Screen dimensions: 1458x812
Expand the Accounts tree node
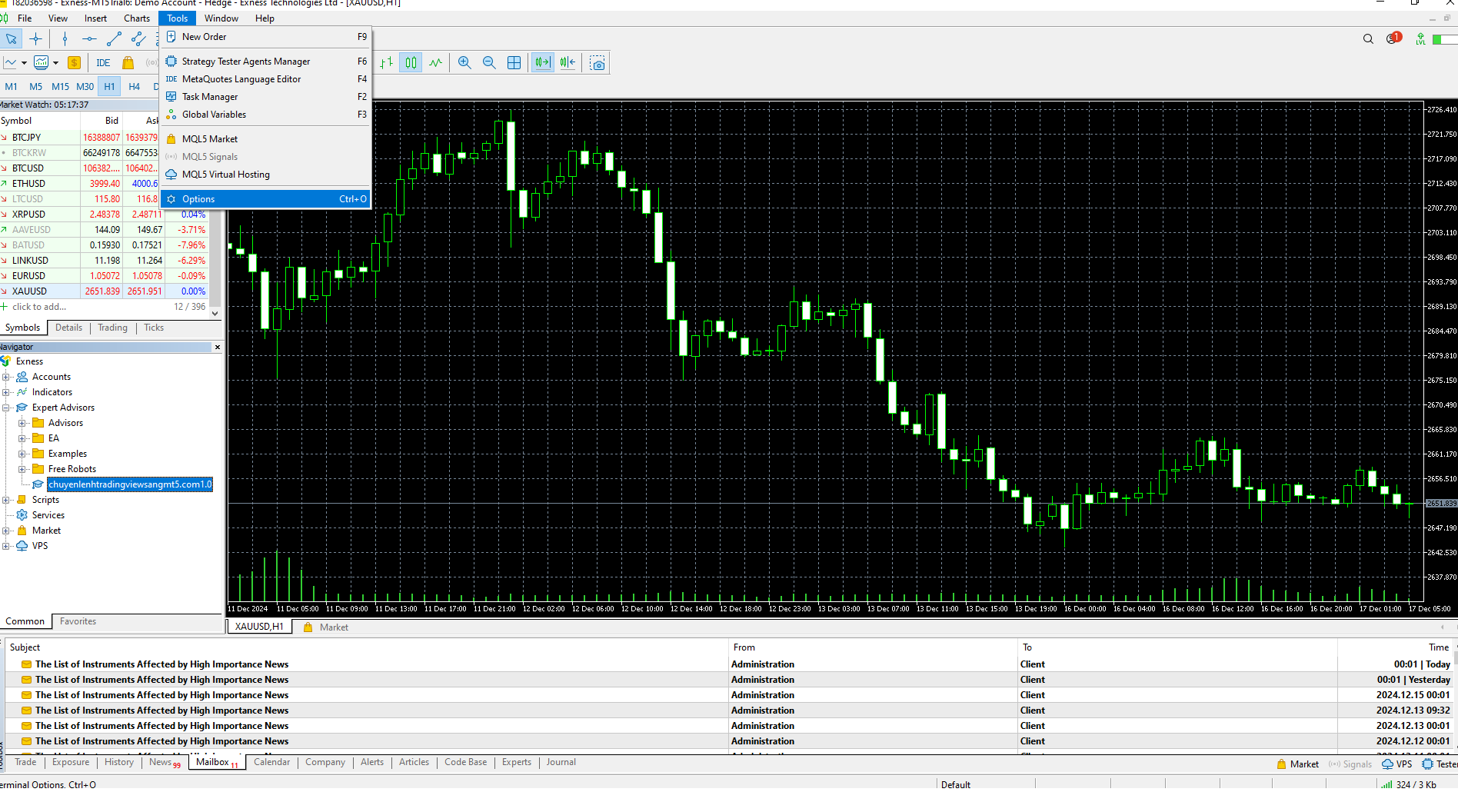point(6,377)
